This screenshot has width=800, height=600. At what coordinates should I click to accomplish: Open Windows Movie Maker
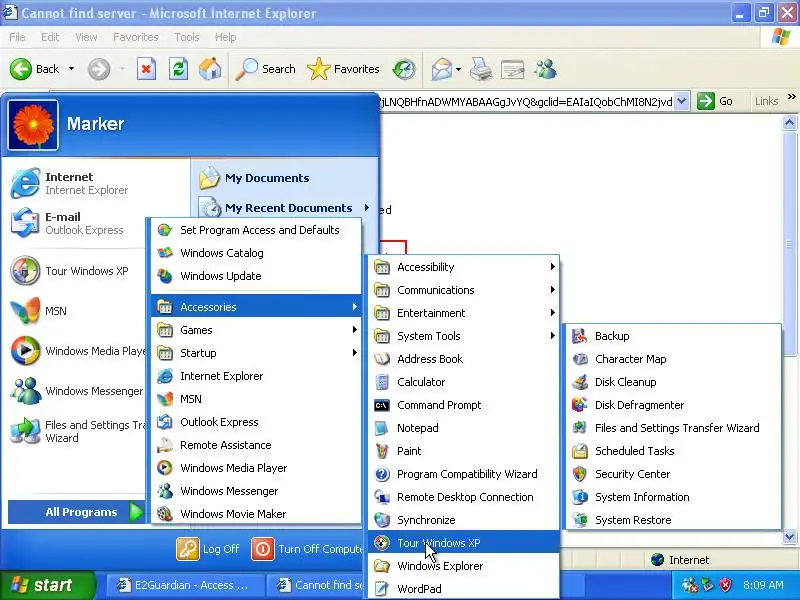(x=256, y=514)
